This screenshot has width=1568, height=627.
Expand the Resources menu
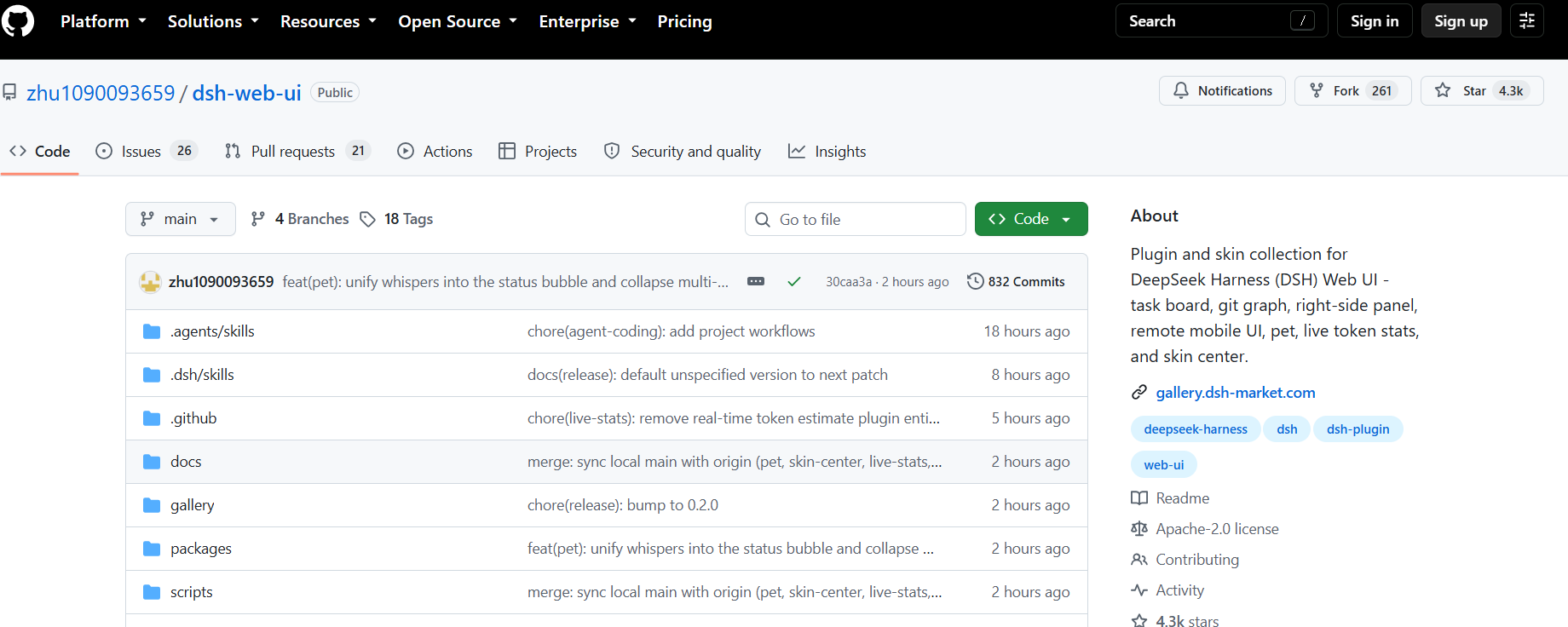[x=328, y=21]
